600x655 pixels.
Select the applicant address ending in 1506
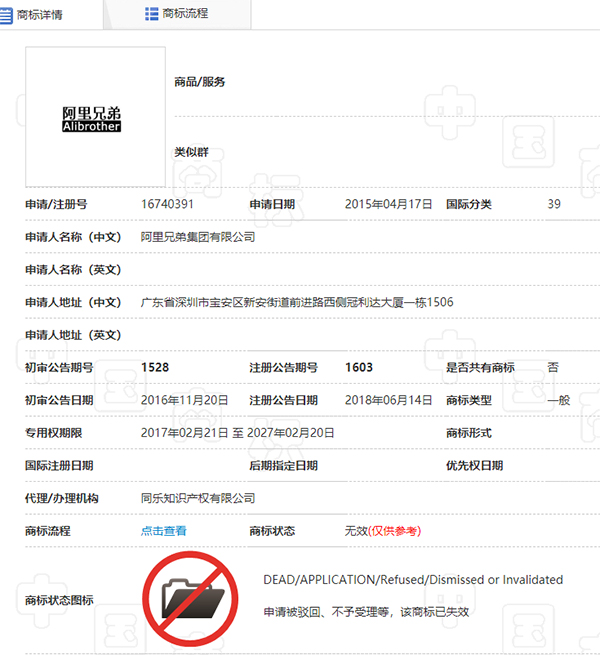coord(297,302)
